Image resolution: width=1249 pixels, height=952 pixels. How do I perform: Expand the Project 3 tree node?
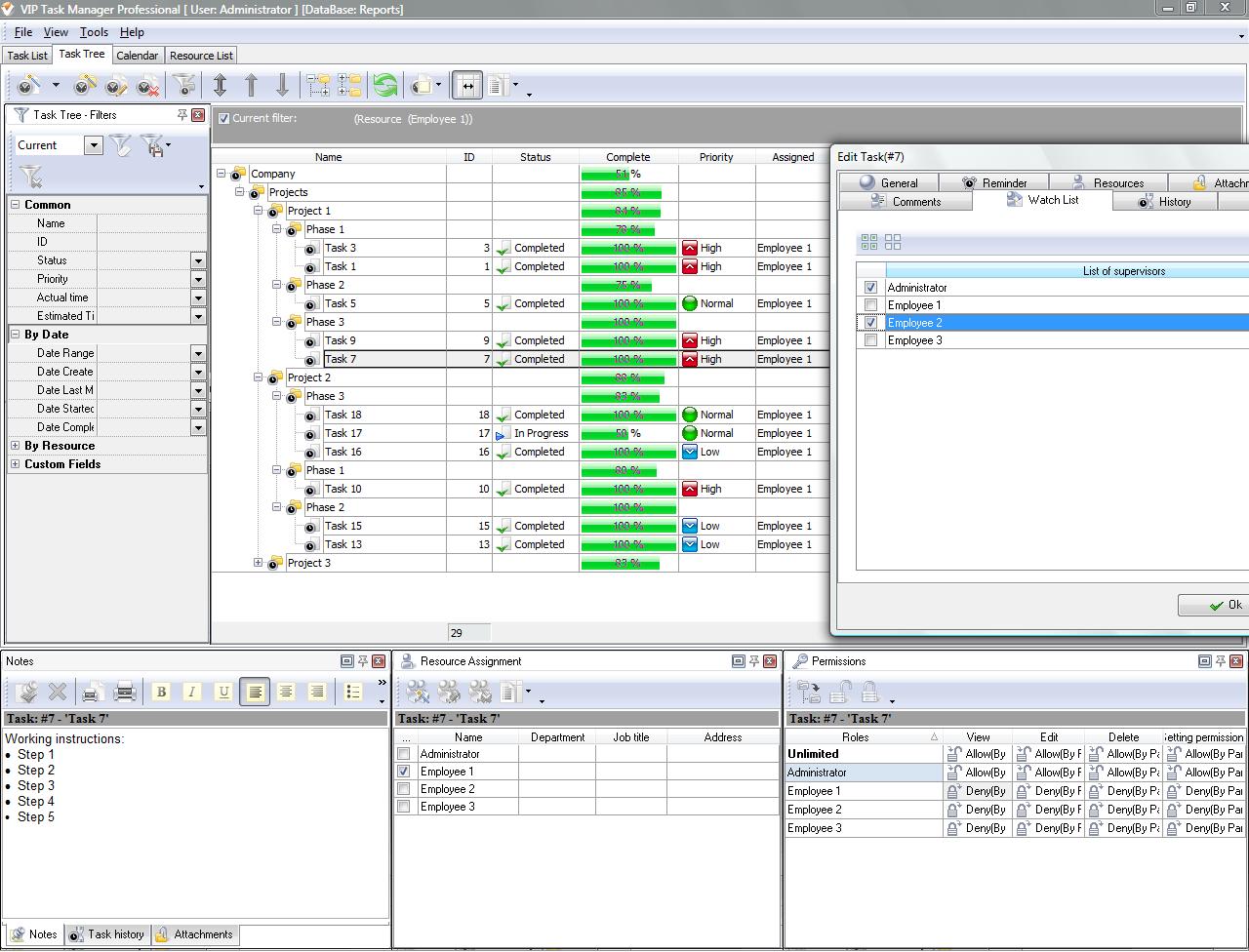coord(259,563)
